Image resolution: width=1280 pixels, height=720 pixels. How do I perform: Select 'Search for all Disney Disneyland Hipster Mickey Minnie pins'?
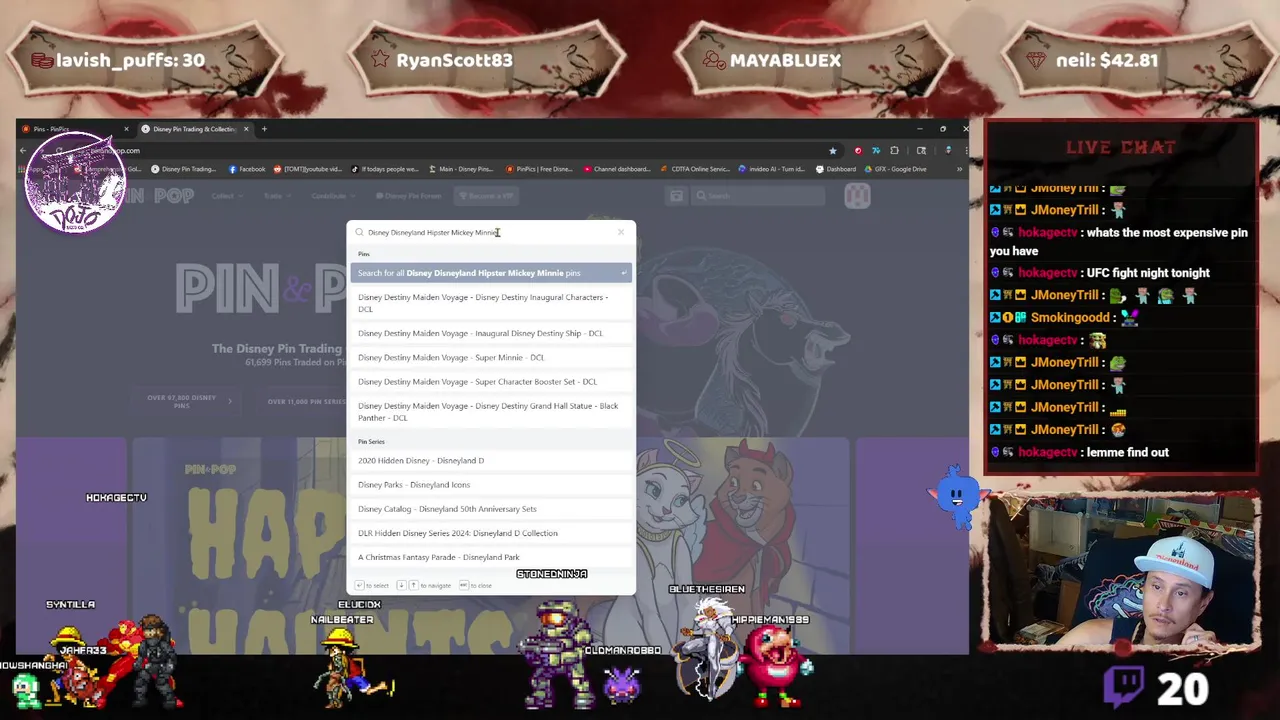(491, 273)
